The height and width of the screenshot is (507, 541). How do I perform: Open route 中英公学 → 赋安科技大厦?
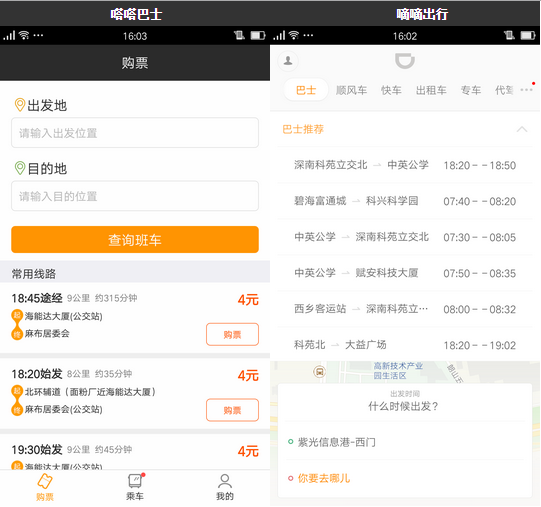tap(405, 273)
